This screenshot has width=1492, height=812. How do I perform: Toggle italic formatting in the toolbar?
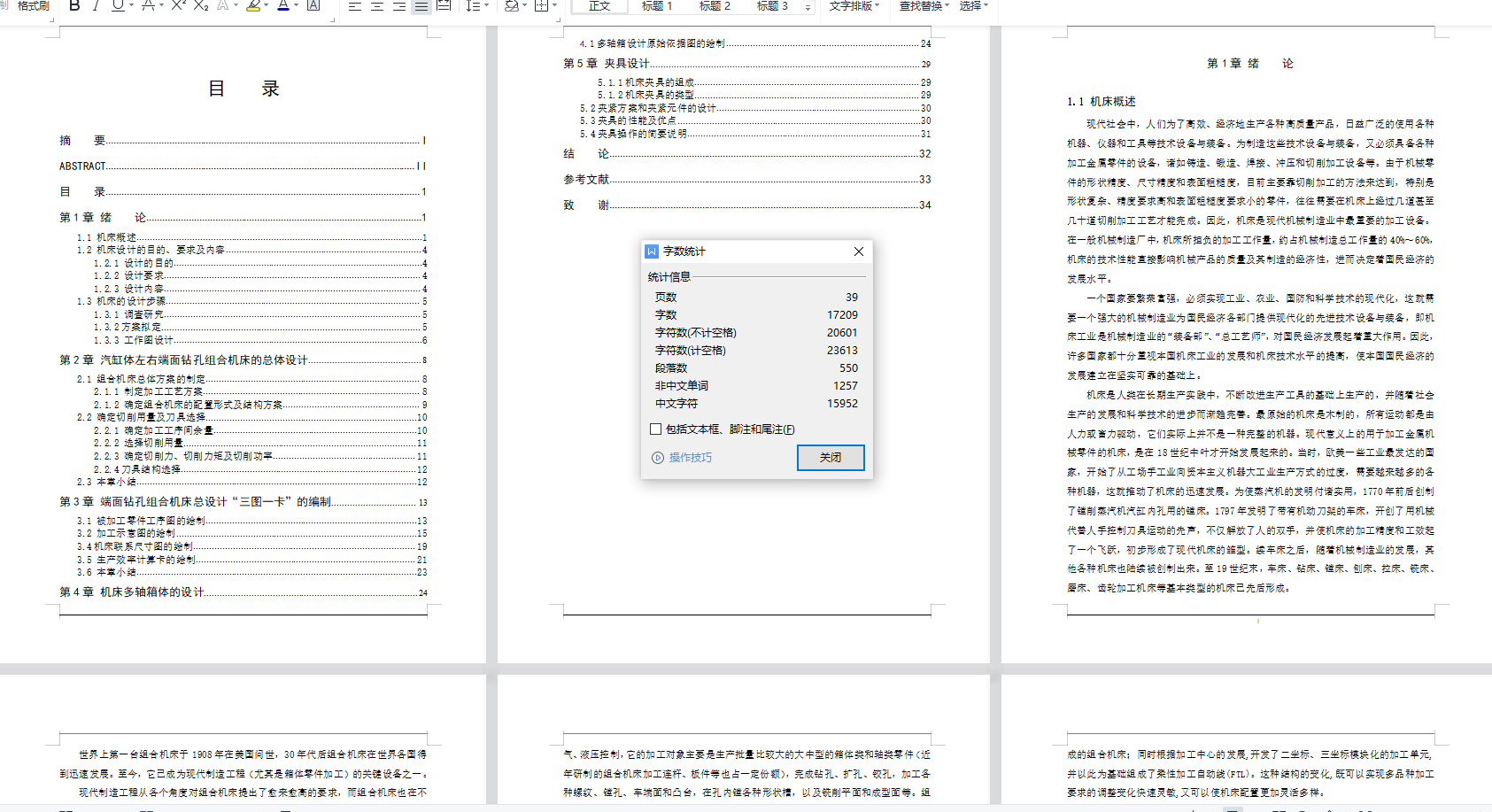coord(96,5)
